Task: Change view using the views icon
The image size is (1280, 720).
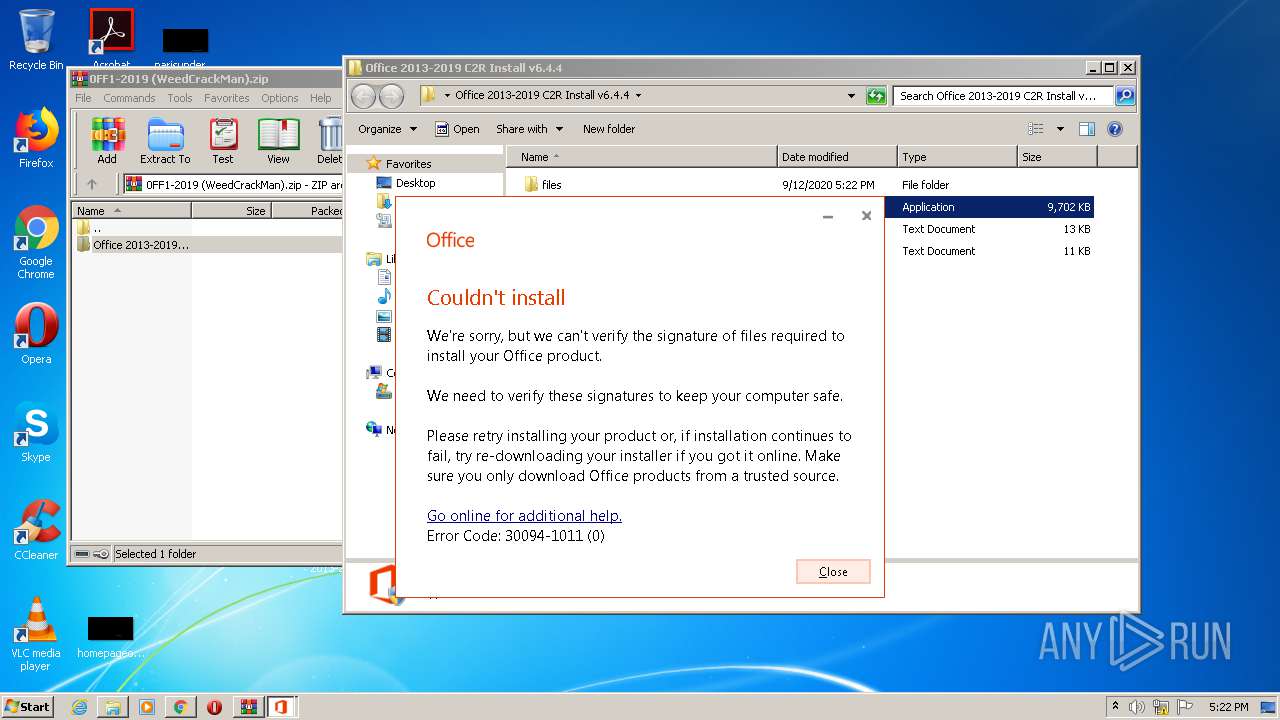Action: 1036,129
